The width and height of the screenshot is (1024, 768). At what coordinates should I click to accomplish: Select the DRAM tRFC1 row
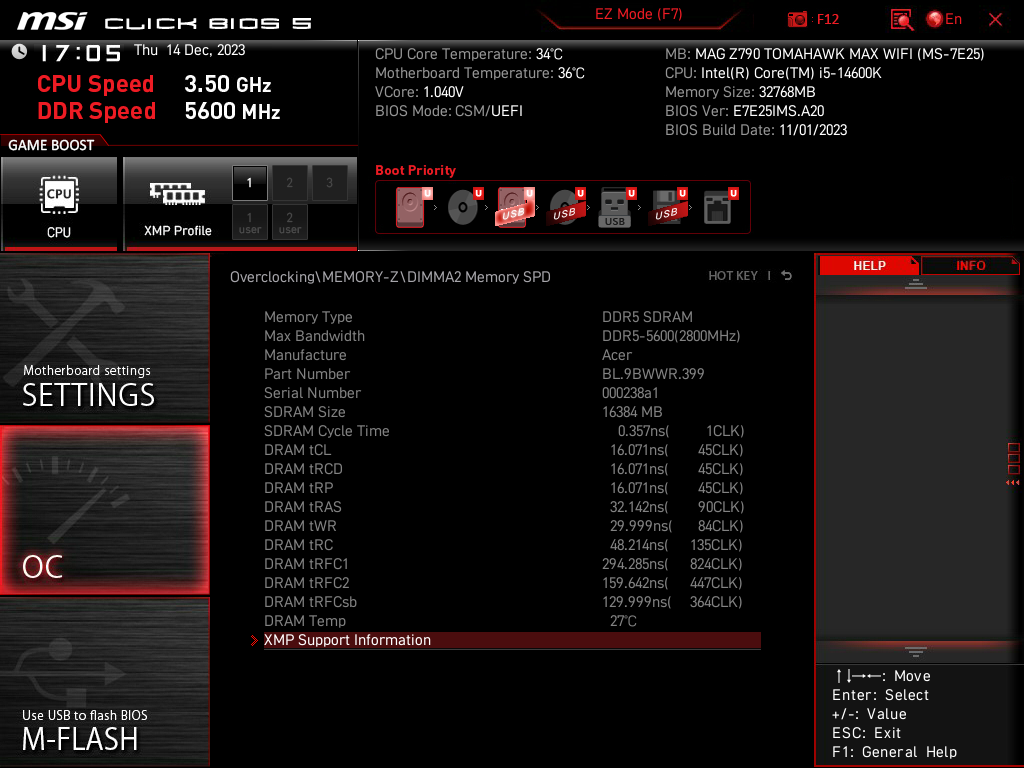512,564
